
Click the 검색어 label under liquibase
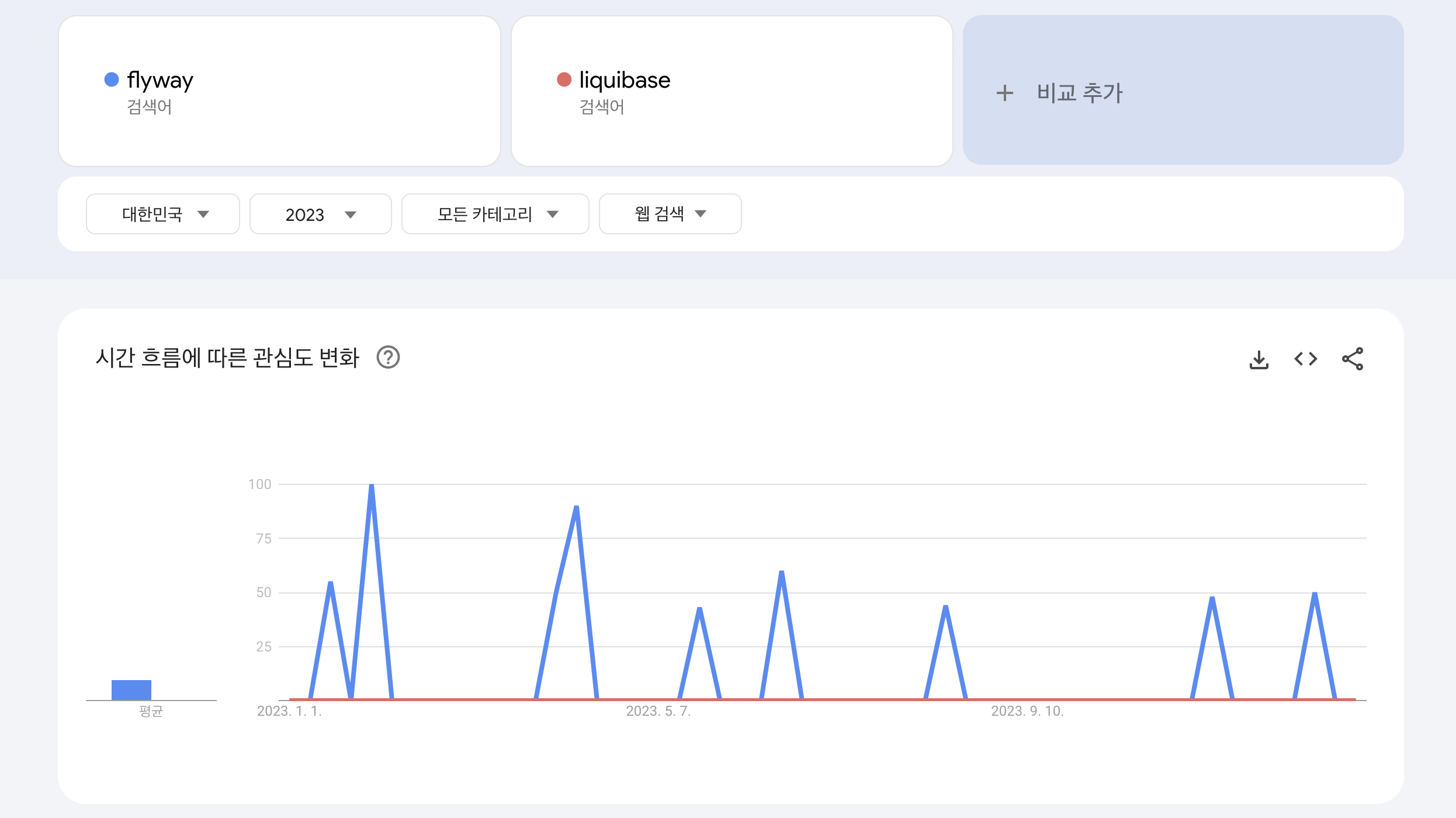pos(602,107)
